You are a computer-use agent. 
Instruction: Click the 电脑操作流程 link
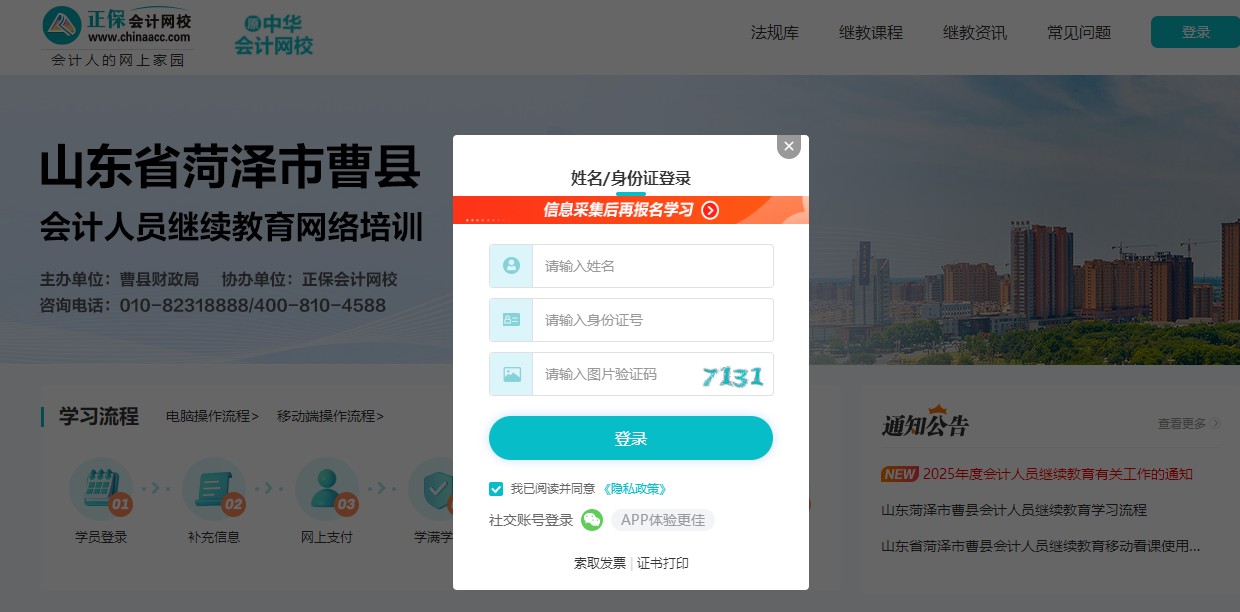pos(212,416)
